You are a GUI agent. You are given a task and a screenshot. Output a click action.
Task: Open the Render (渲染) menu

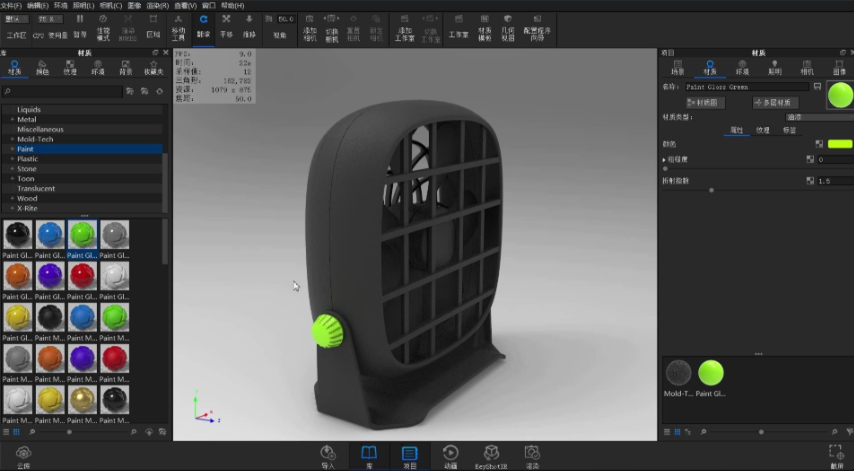click(157, 5)
